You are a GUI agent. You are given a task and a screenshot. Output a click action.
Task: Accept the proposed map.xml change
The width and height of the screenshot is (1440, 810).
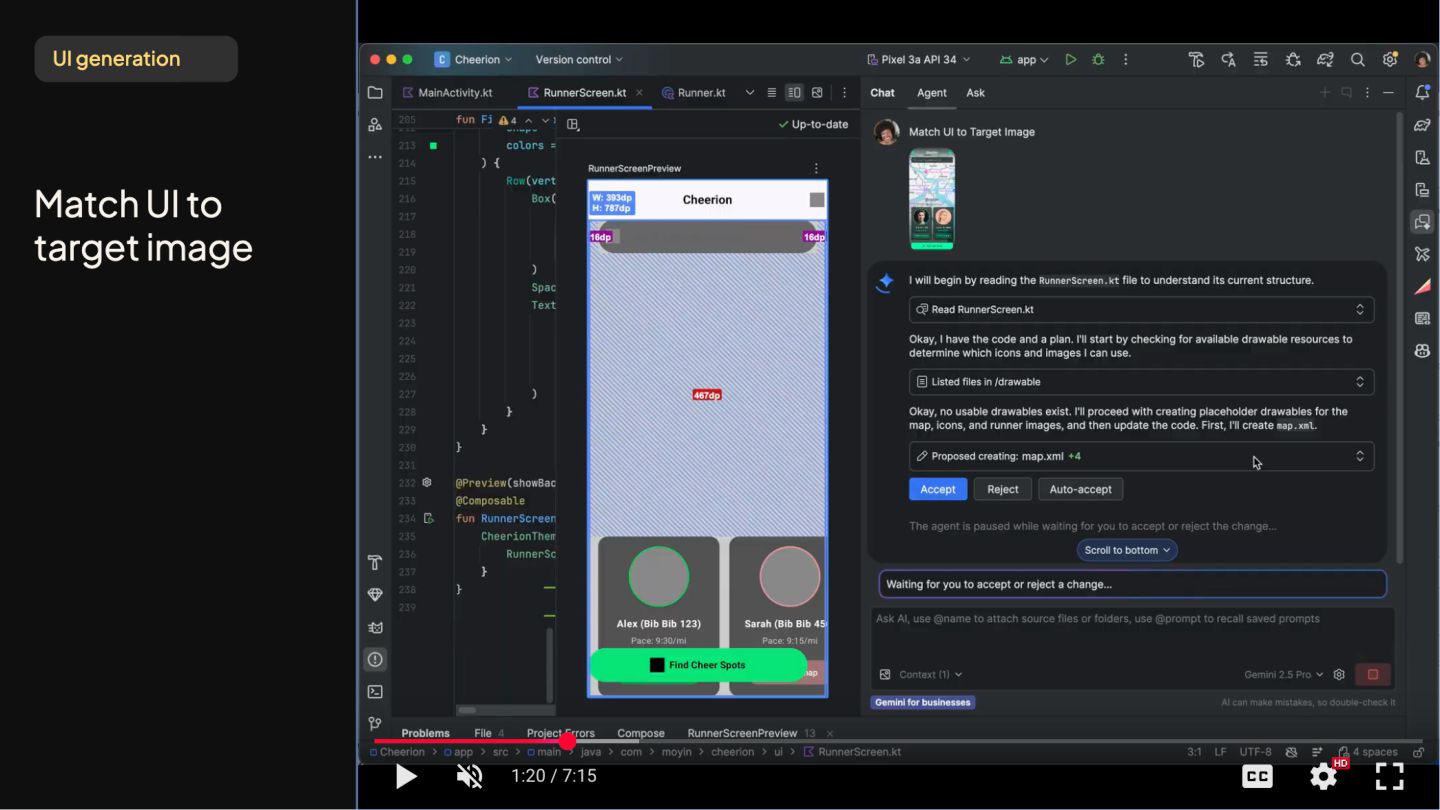[x=937, y=489]
